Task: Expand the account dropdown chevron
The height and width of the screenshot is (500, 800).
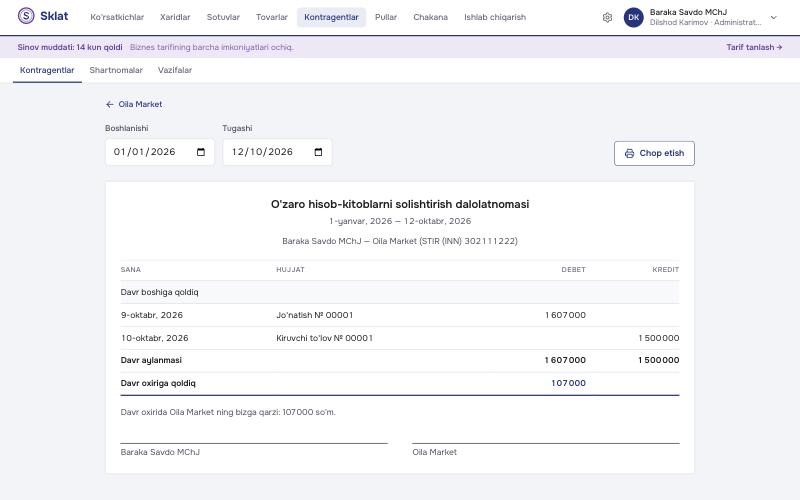Action: pos(773,17)
